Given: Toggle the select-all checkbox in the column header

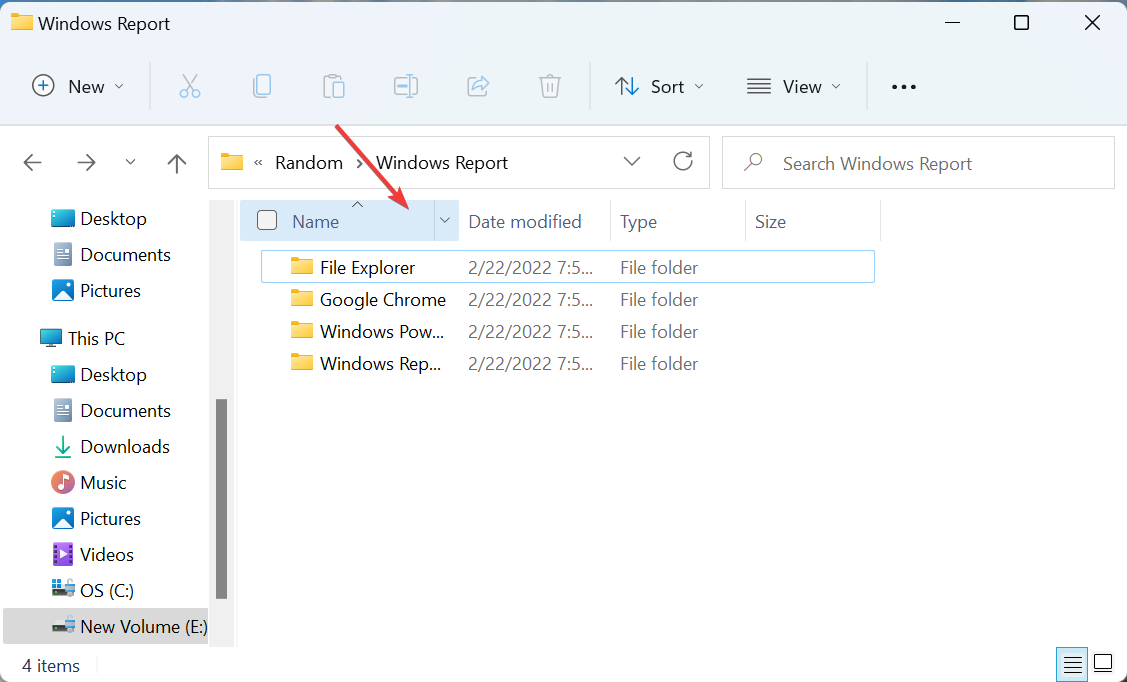Looking at the screenshot, I should pos(266,220).
